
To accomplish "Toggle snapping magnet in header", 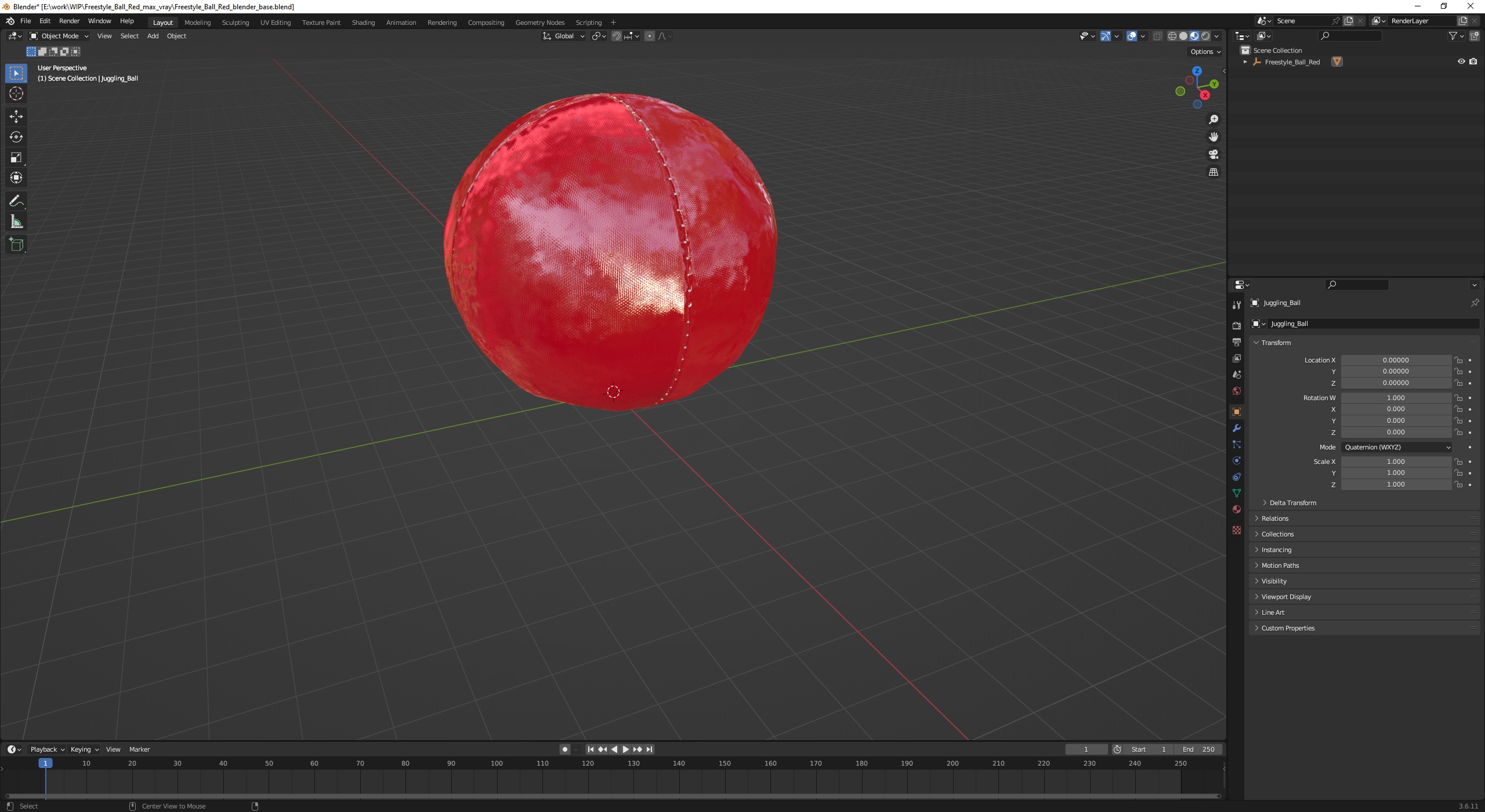I will pos(617,36).
